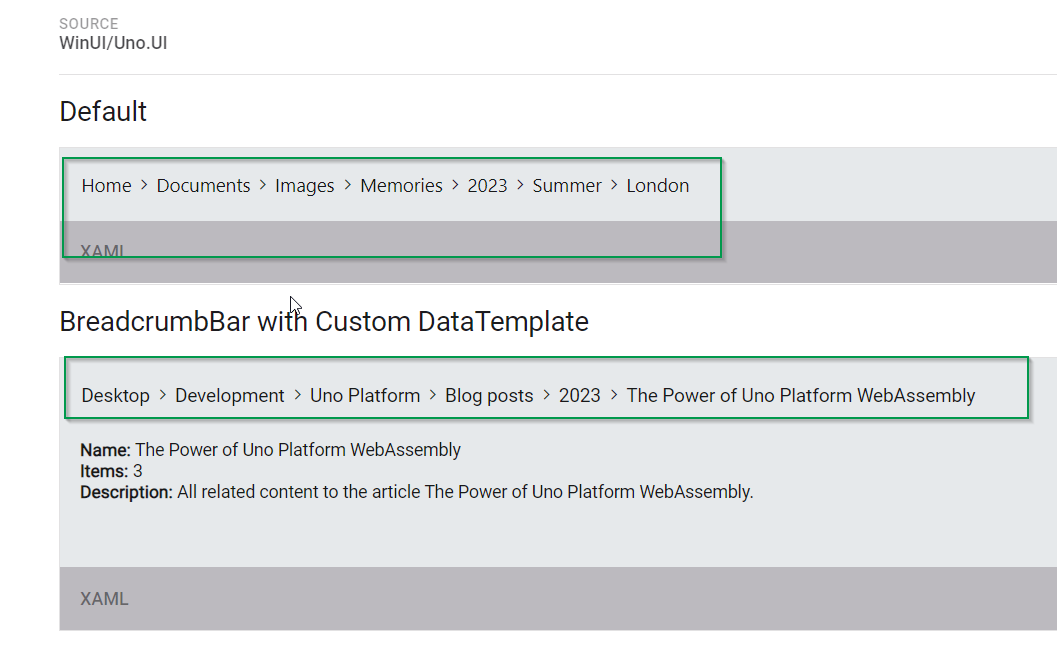Click the chevron before London
The image size is (1057, 658).
(614, 185)
